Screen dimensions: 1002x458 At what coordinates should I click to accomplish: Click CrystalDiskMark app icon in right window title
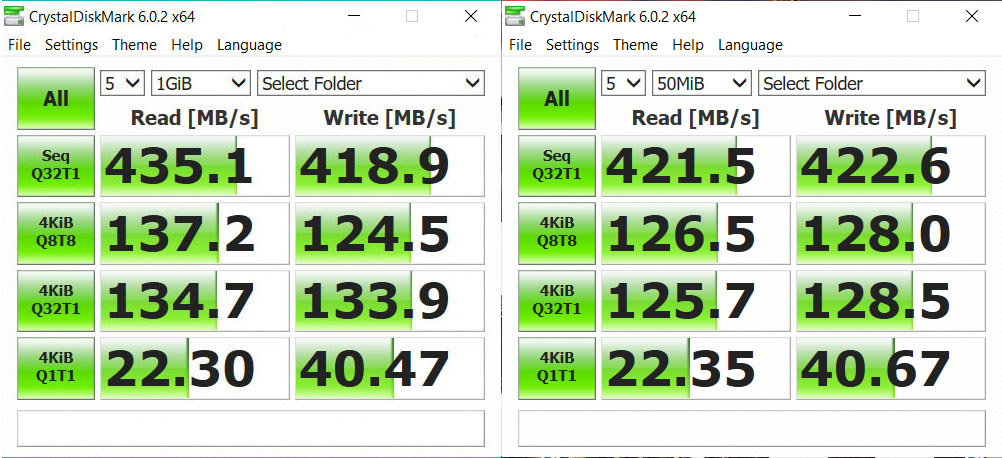tap(515, 16)
